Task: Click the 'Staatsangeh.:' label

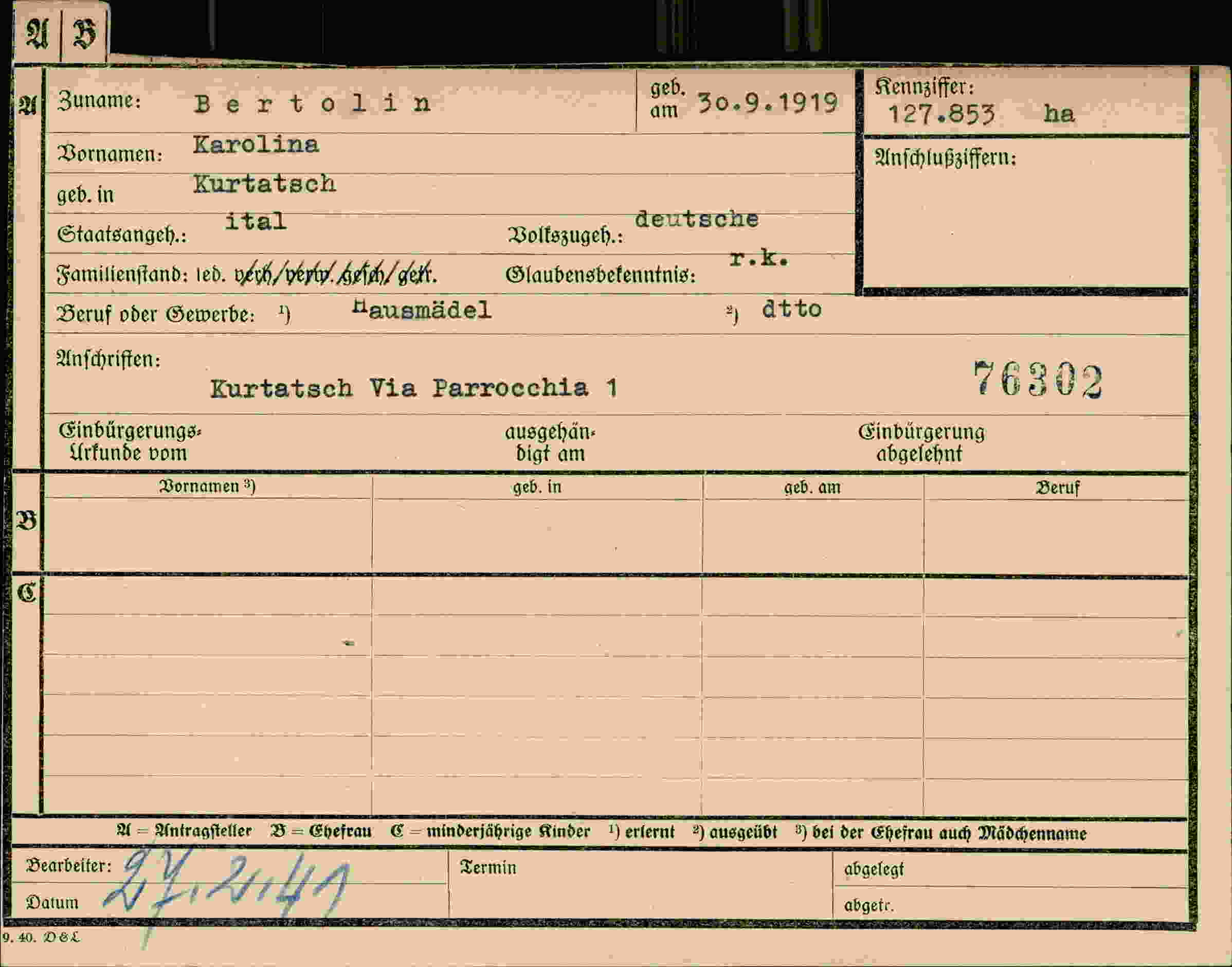Action: click(122, 235)
